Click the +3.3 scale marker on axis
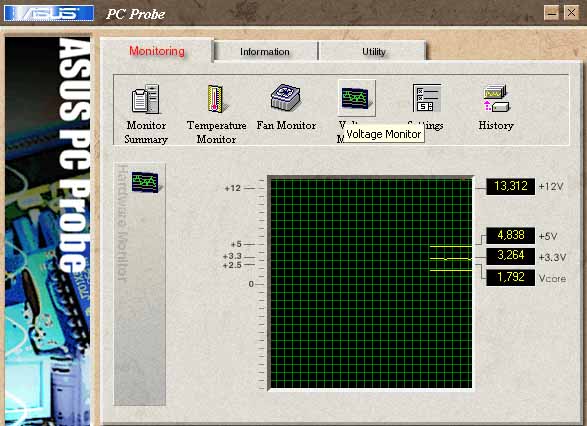Image resolution: width=587 pixels, height=426 pixels. (x=232, y=256)
